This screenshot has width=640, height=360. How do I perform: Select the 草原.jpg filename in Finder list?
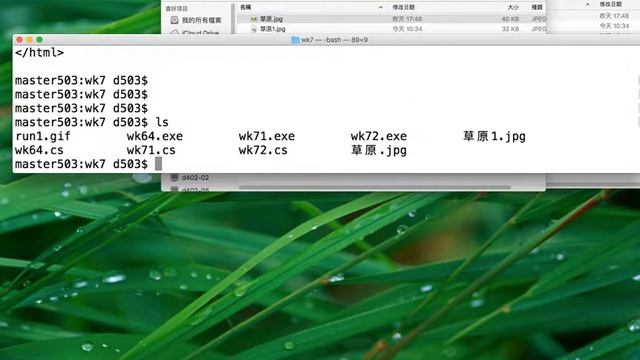(x=271, y=19)
